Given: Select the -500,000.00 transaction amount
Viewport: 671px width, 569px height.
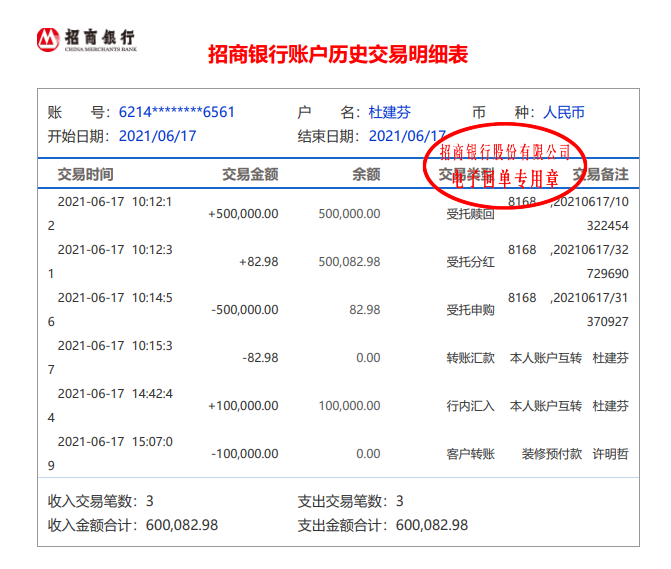Looking at the screenshot, I should (x=245, y=310).
